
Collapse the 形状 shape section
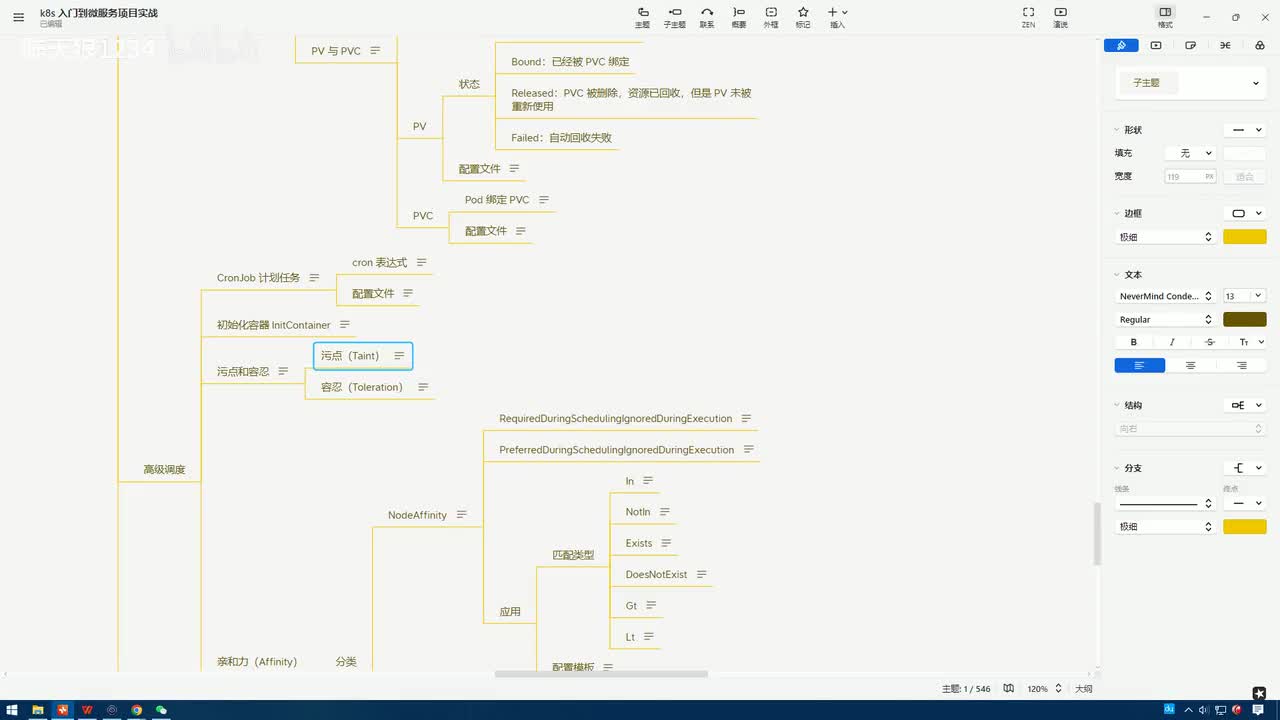coord(1117,130)
